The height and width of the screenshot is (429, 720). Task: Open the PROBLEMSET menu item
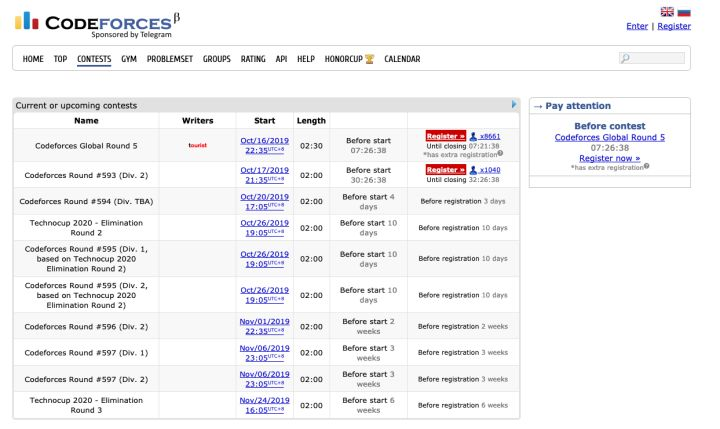170,59
